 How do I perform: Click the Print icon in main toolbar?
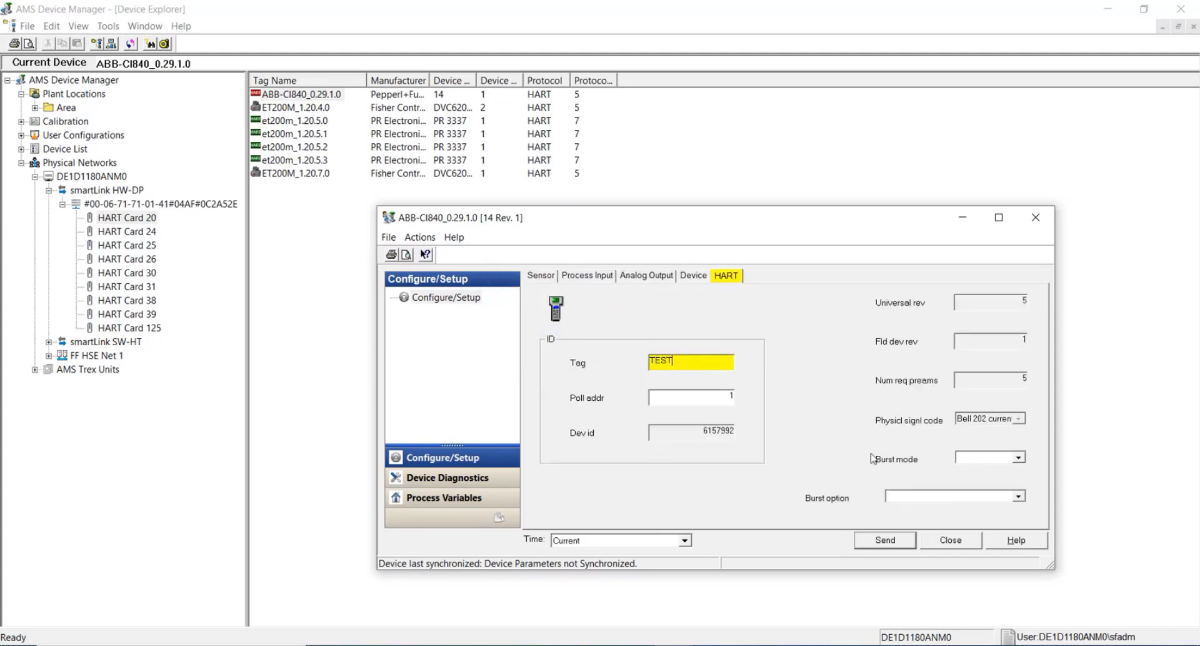coord(14,44)
